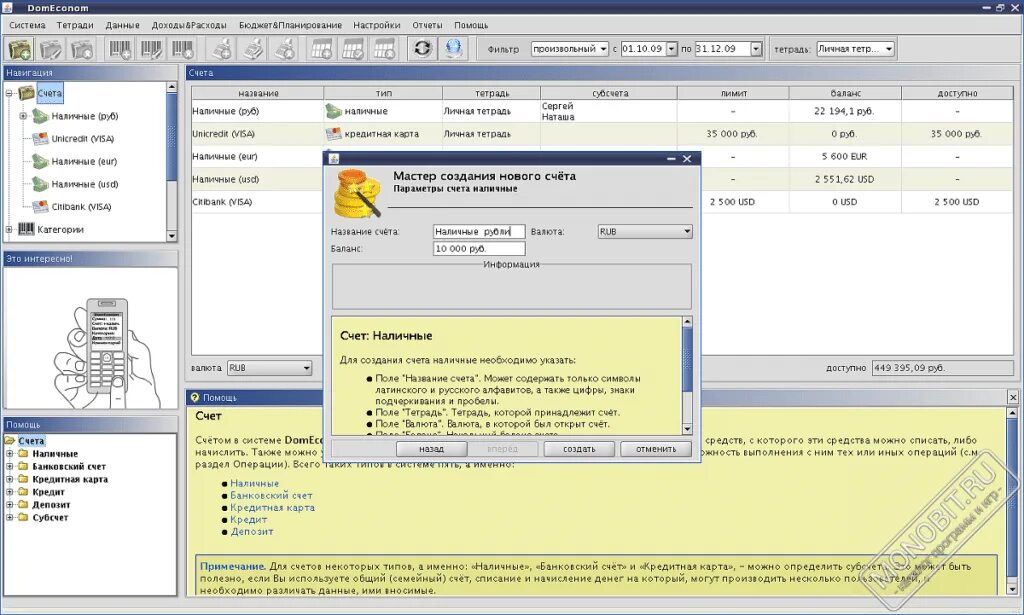Follow the Депозит link in help text
The width and height of the screenshot is (1024, 615).
(x=251, y=531)
